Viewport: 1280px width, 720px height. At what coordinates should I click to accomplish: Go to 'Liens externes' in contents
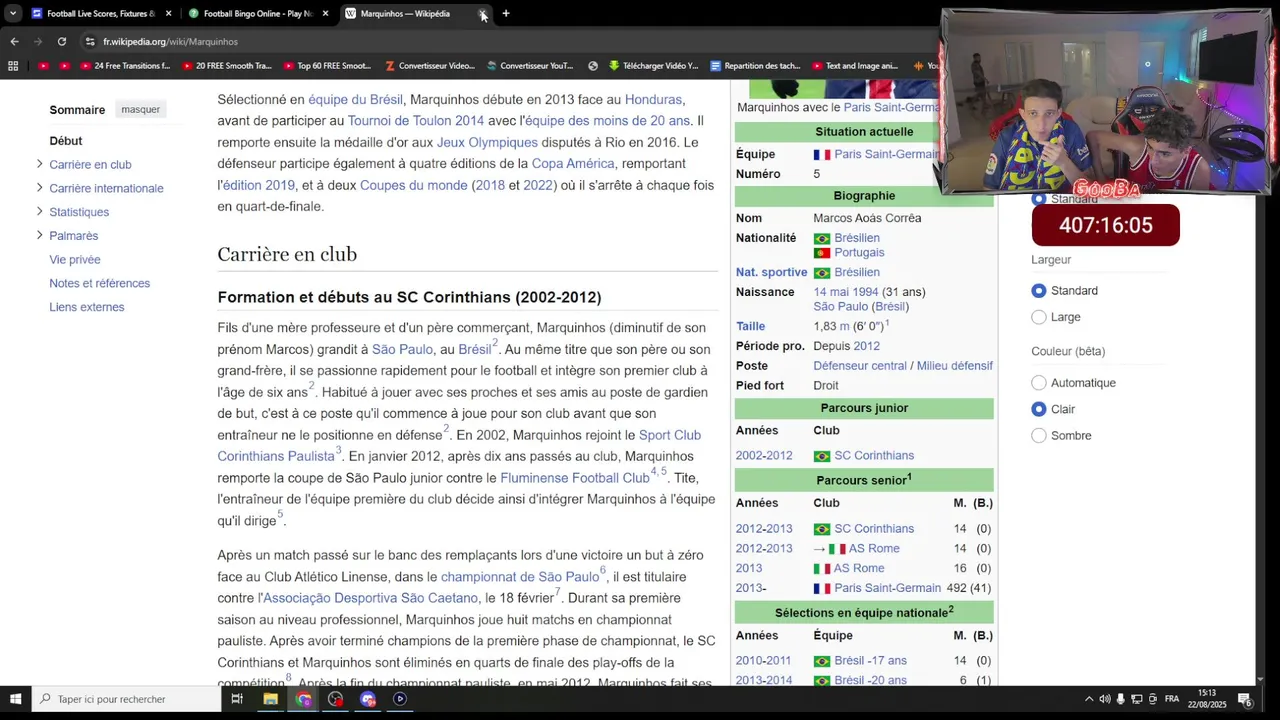pyautogui.click(x=87, y=307)
